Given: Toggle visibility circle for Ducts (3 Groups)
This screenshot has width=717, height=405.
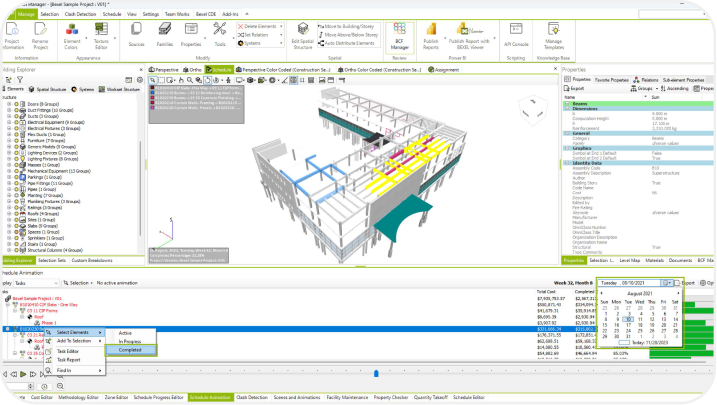Looking at the screenshot, I should click(16, 116).
